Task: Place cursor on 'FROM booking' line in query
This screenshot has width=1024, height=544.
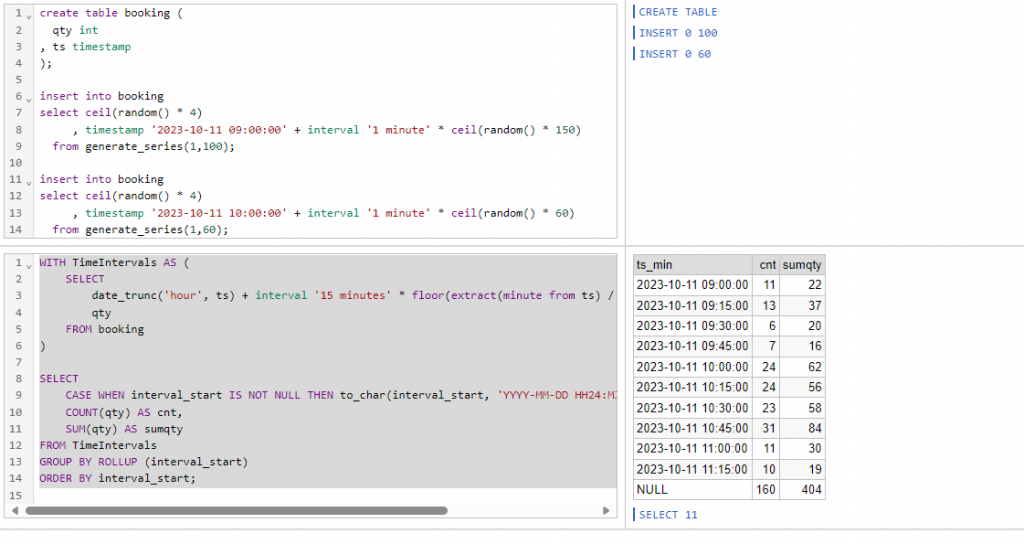Action: point(104,329)
